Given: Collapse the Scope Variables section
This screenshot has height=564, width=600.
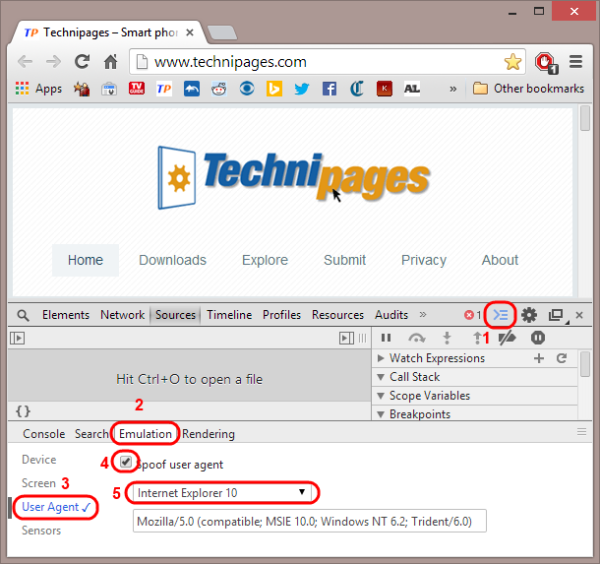Looking at the screenshot, I should tap(381, 396).
